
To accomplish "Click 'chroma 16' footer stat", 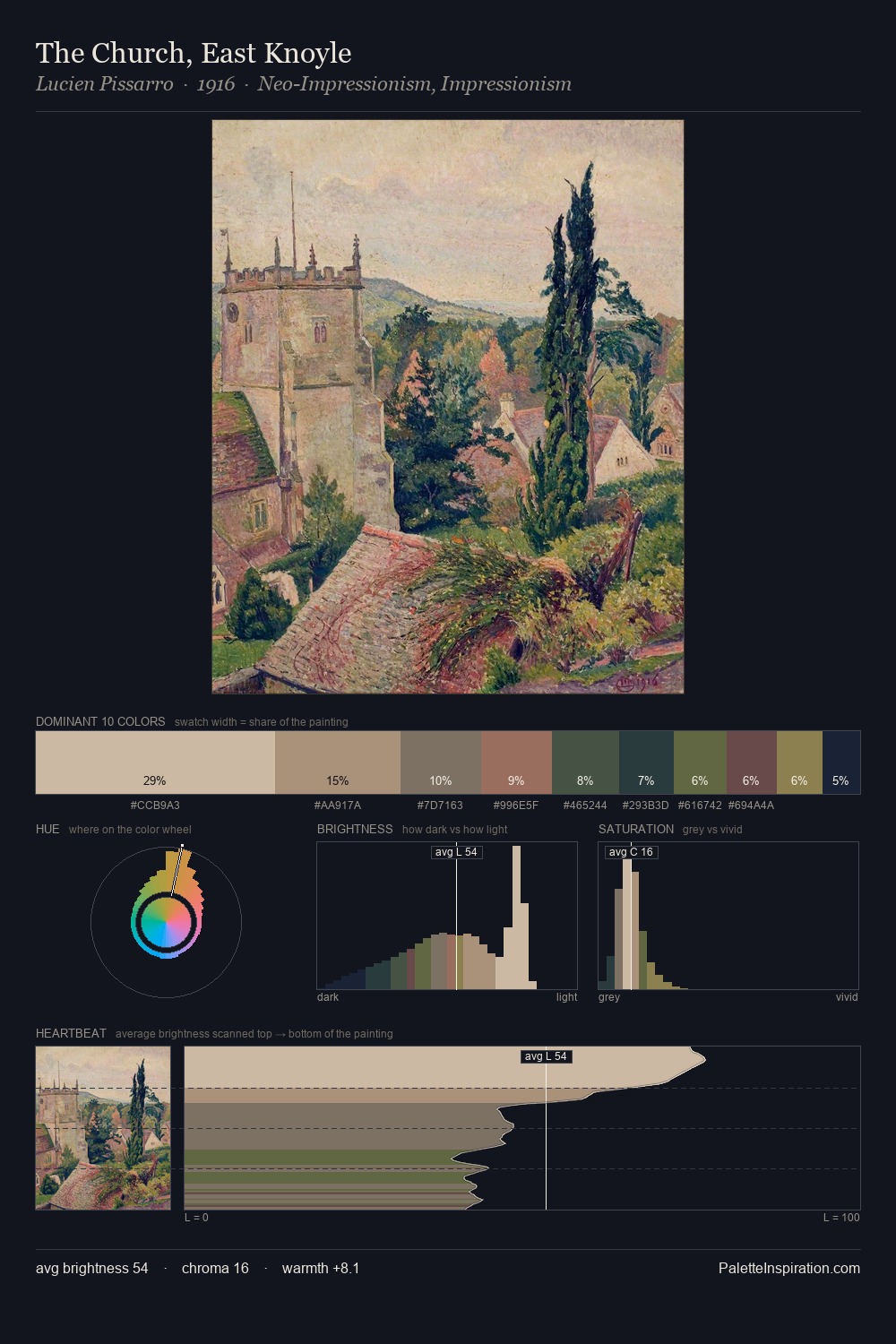I will click(215, 1268).
